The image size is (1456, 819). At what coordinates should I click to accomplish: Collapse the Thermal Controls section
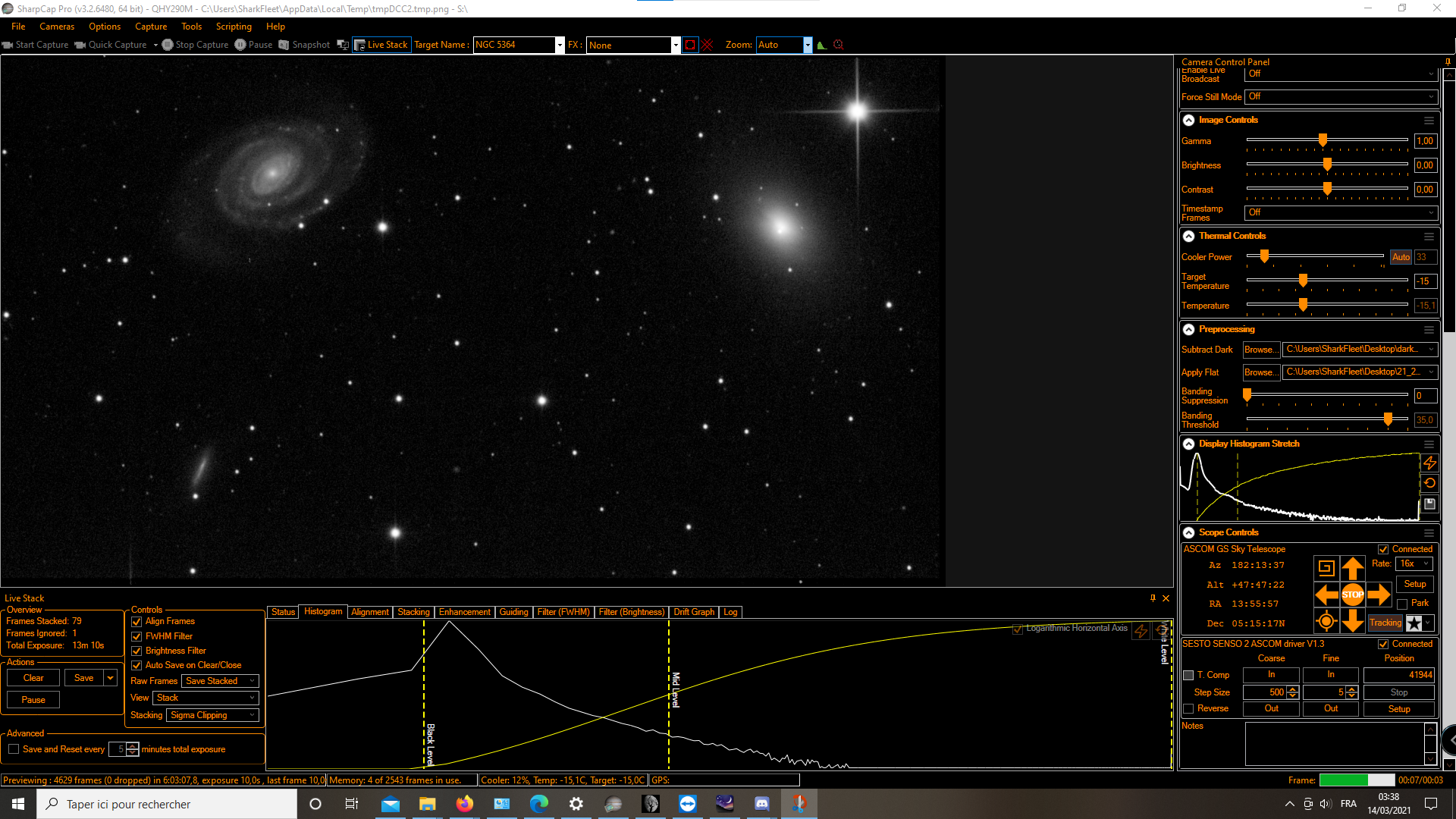click(1188, 236)
